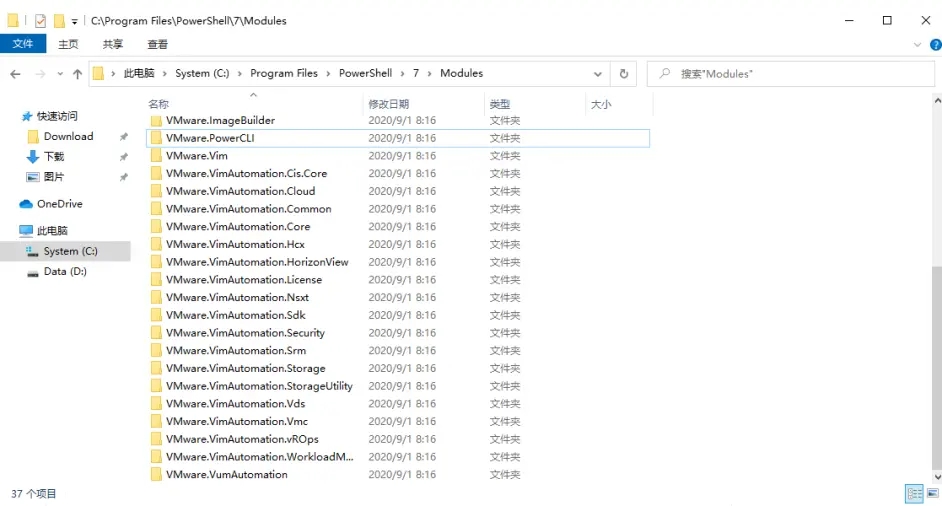Open the Download pinned folder in sidebar
The height and width of the screenshot is (506, 942).
coord(68,136)
